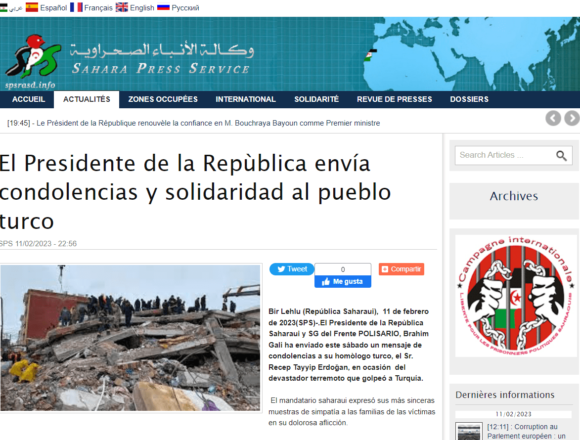The width and height of the screenshot is (580, 440).
Task: Open the Campagne internationale prisoners banner
Action: (x=516, y=295)
